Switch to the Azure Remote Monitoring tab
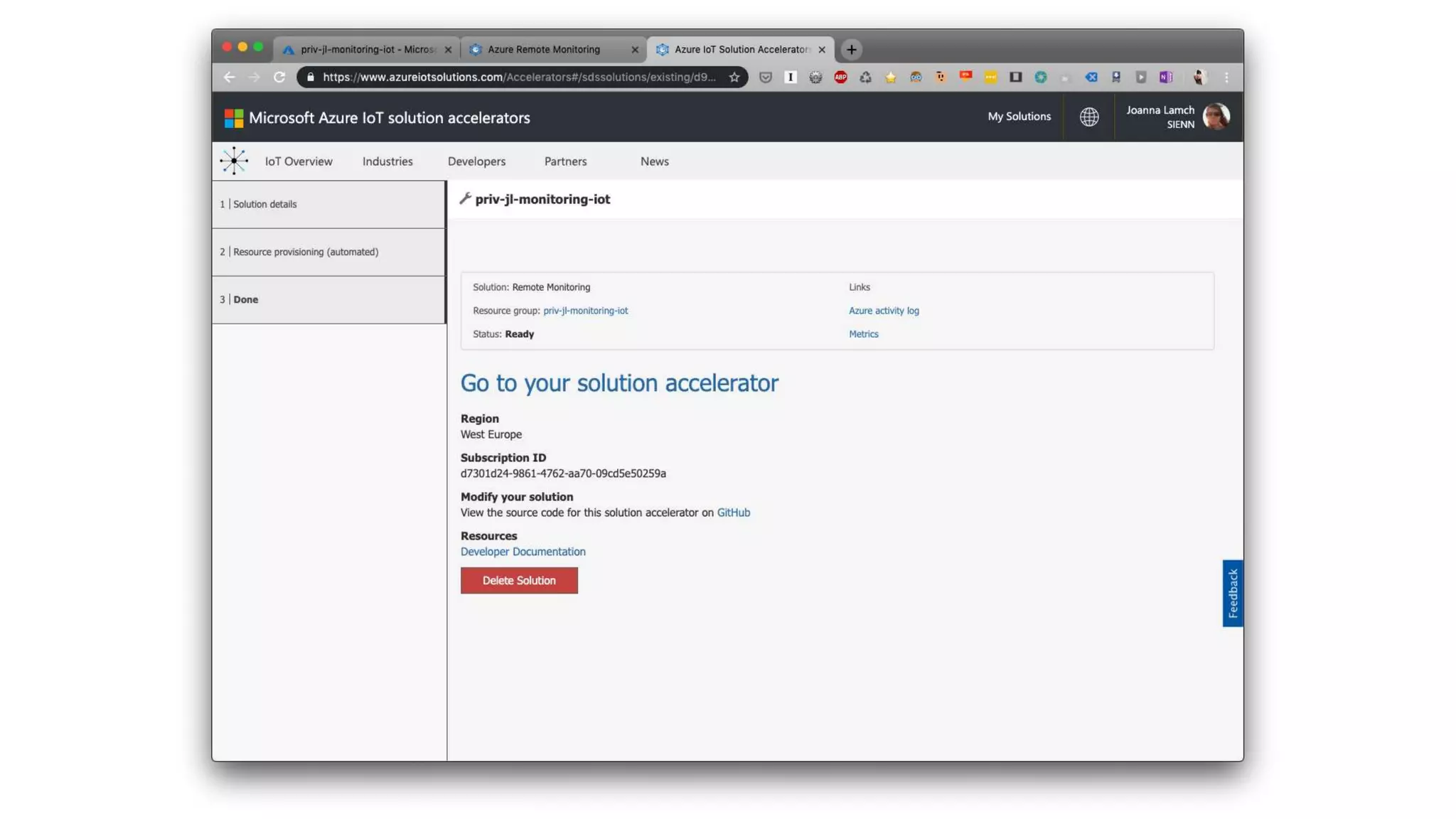Image resolution: width=1456 pixels, height=819 pixels. click(x=544, y=50)
